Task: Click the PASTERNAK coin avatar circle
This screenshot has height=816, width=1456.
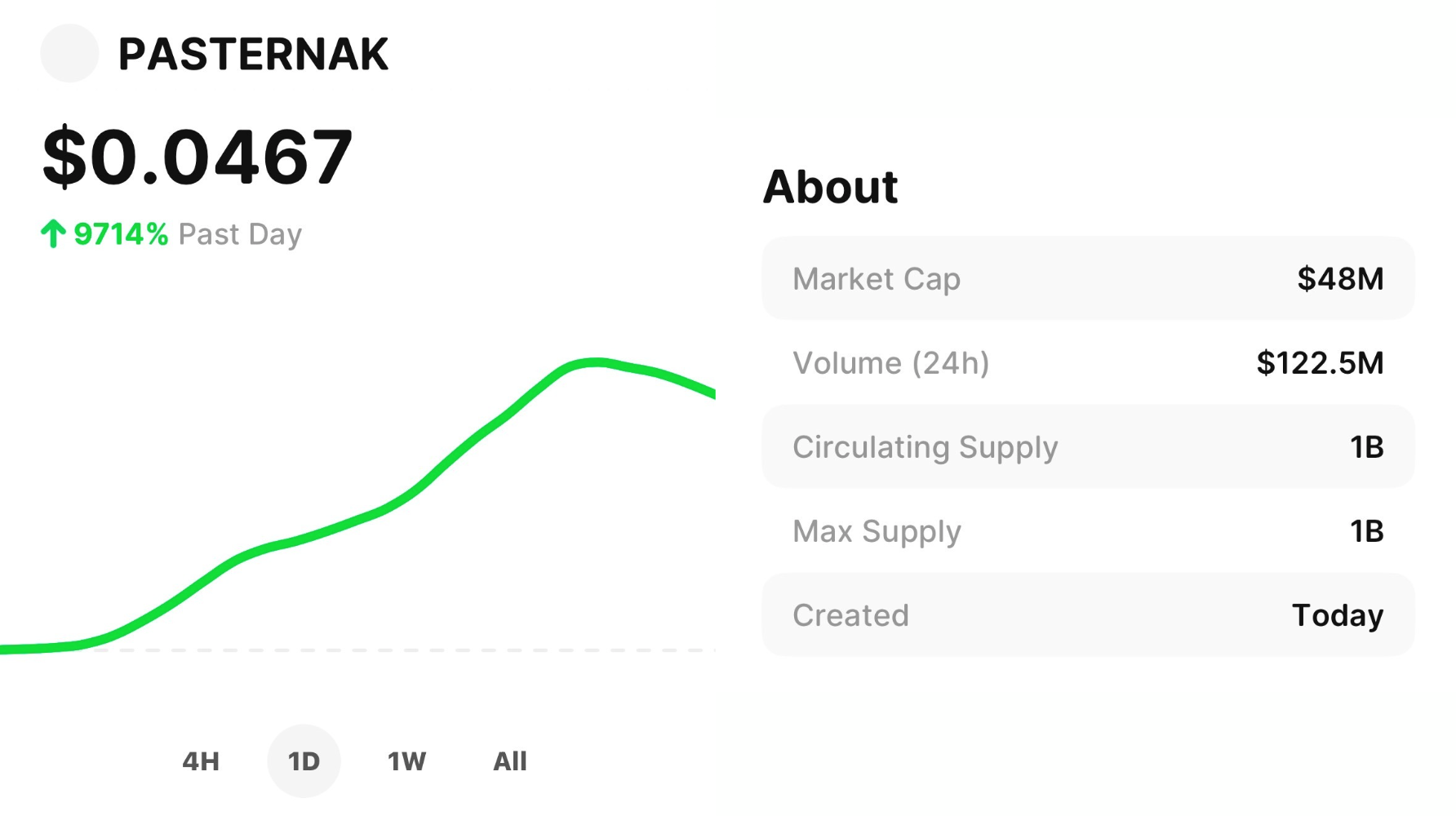Action: pos(69,53)
